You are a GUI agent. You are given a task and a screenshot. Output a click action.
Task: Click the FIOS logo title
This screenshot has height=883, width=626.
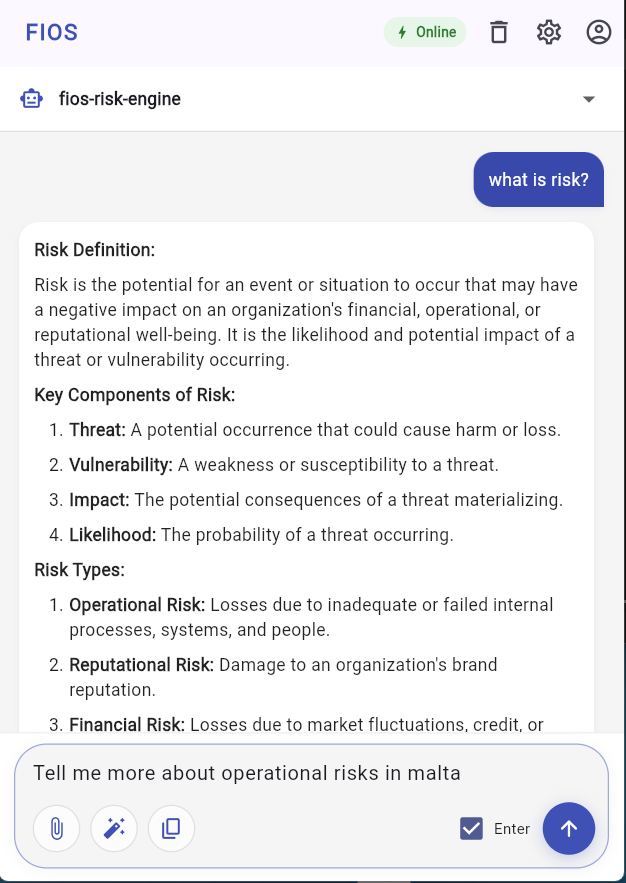tap(52, 32)
